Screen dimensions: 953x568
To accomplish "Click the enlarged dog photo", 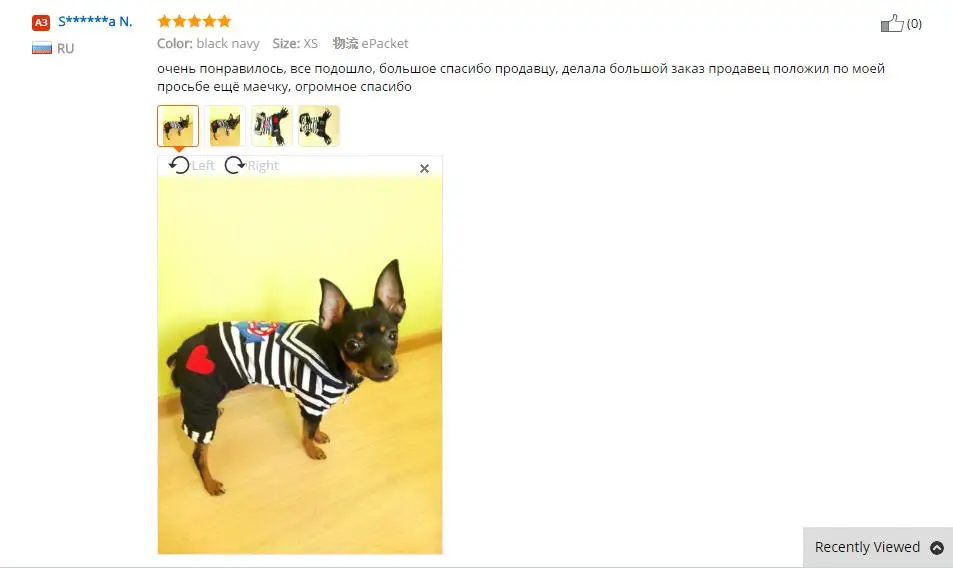I will tap(300, 364).
